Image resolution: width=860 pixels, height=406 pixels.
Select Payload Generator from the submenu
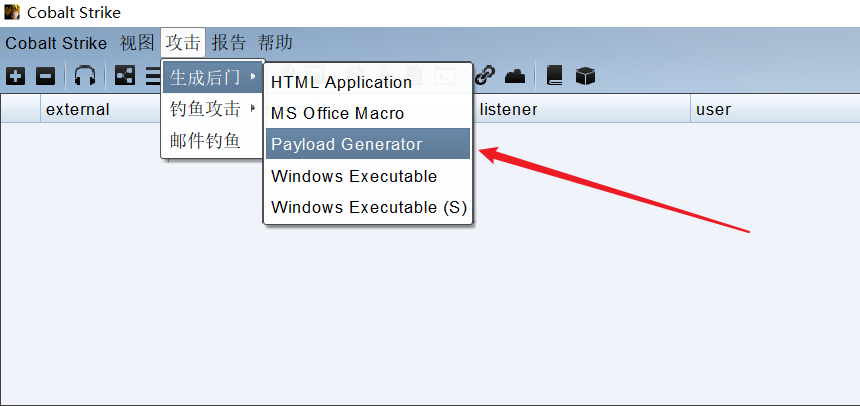coord(347,144)
